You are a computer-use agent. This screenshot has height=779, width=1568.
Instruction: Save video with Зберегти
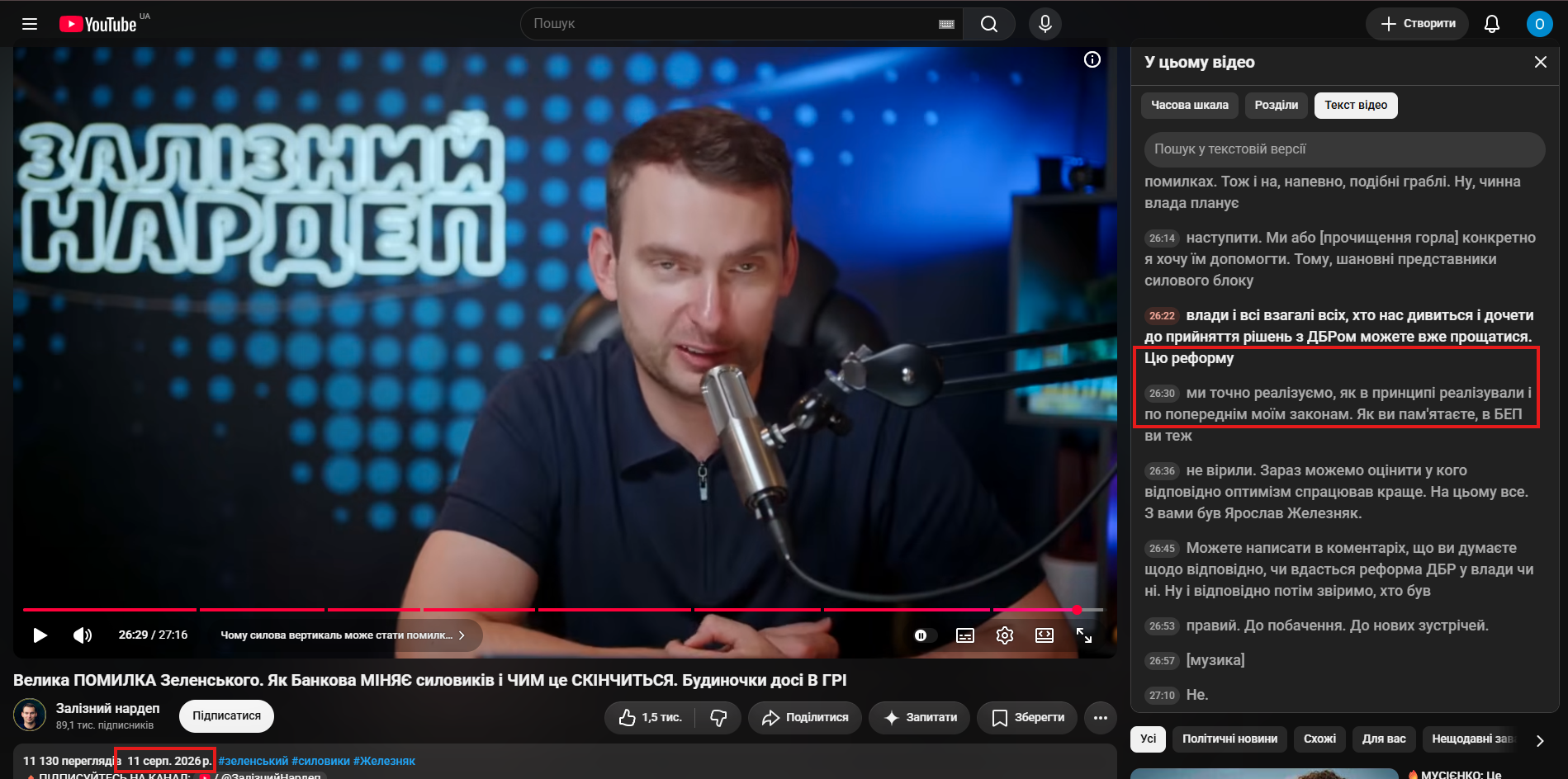click(1027, 718)
